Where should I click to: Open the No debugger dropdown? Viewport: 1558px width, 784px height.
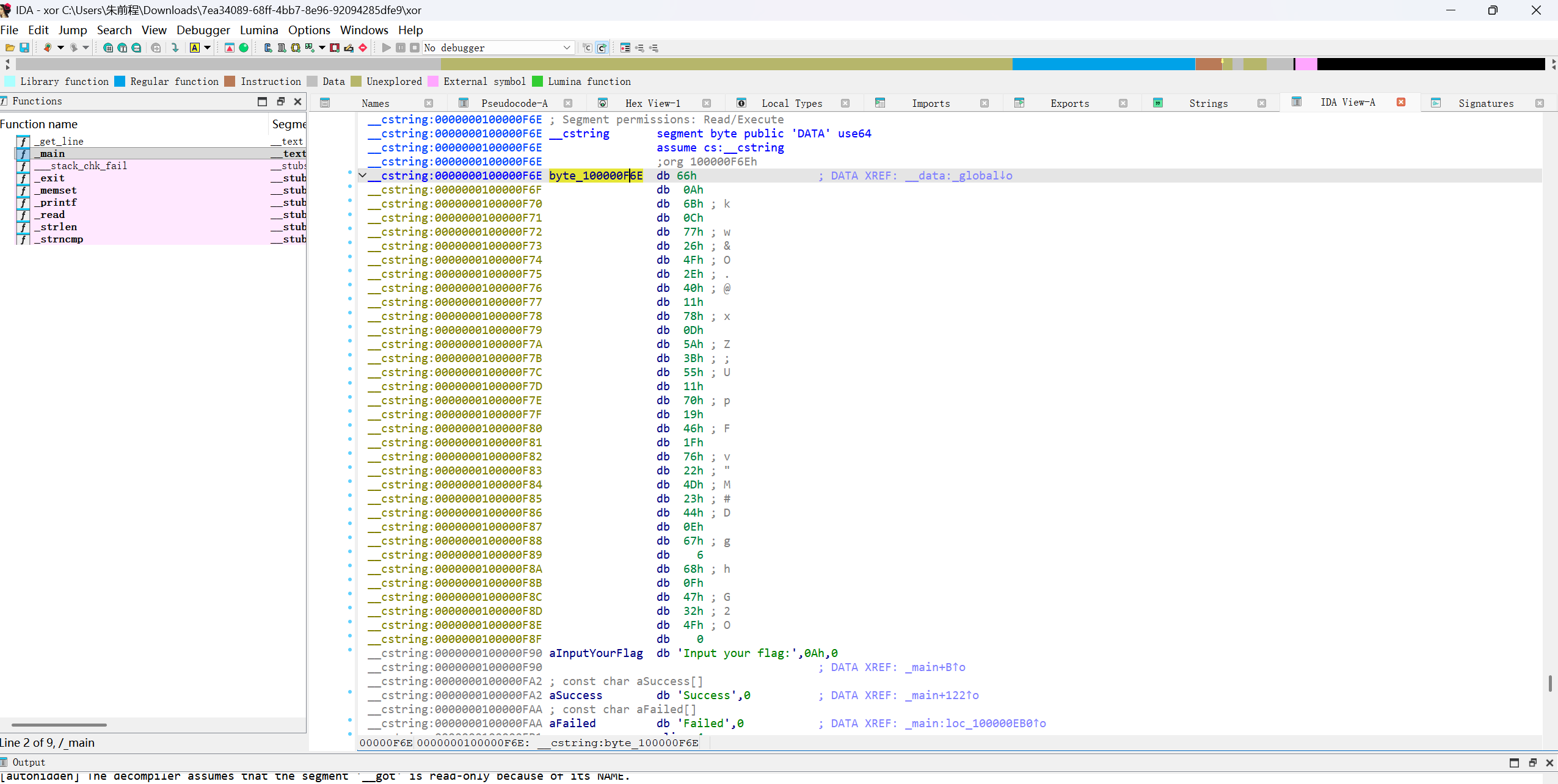click(566, 48)
